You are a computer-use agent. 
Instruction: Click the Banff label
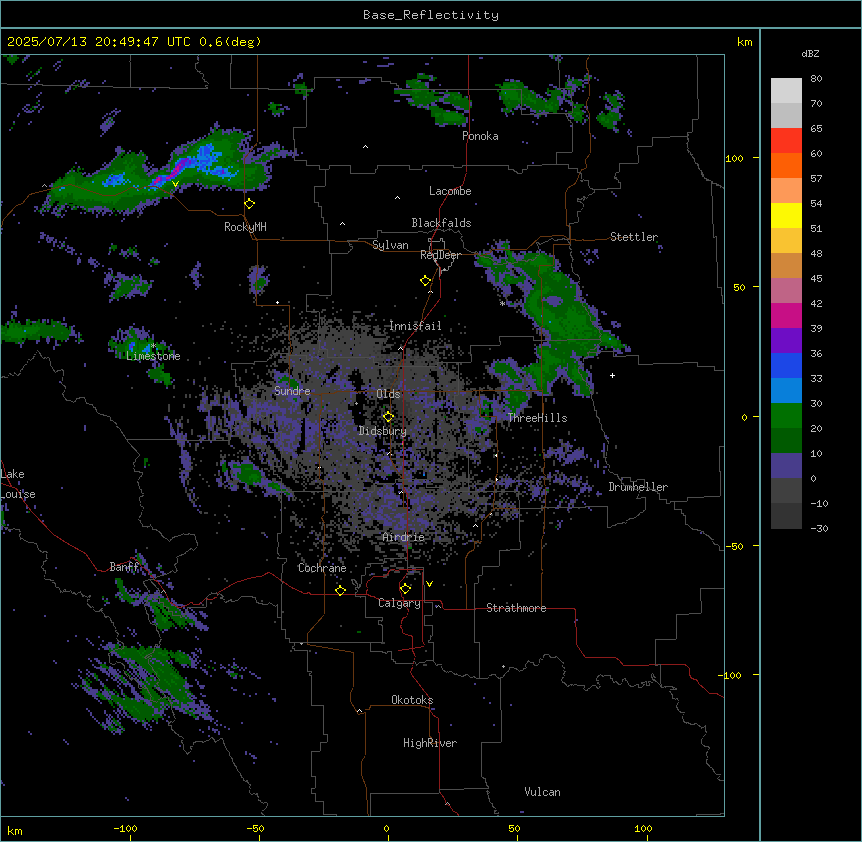point(124,567)
